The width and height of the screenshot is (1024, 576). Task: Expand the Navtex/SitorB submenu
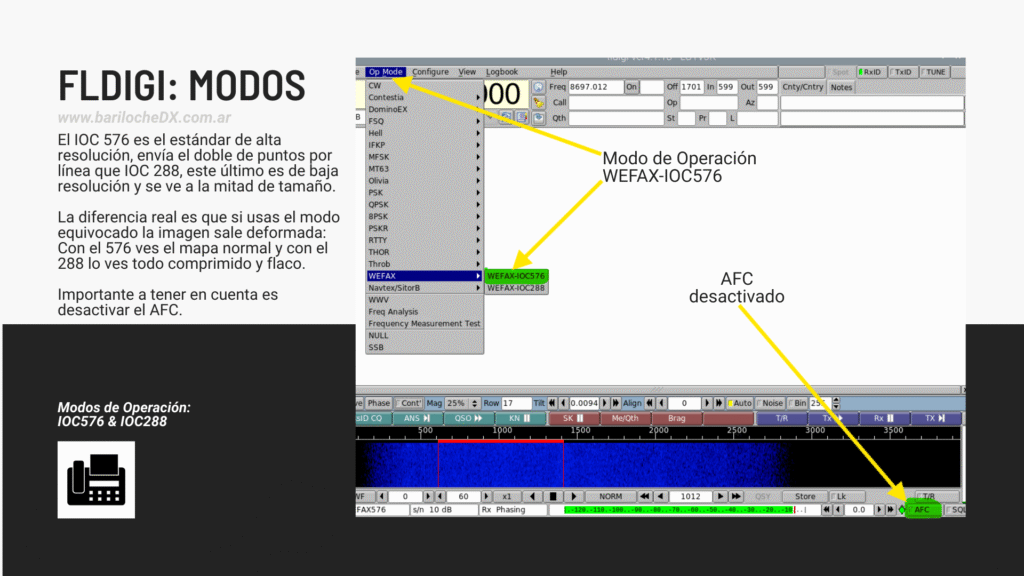pos(424,288)
